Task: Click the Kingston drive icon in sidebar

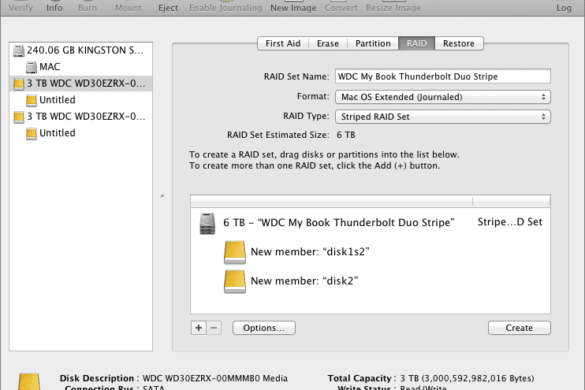Action: 19,50
